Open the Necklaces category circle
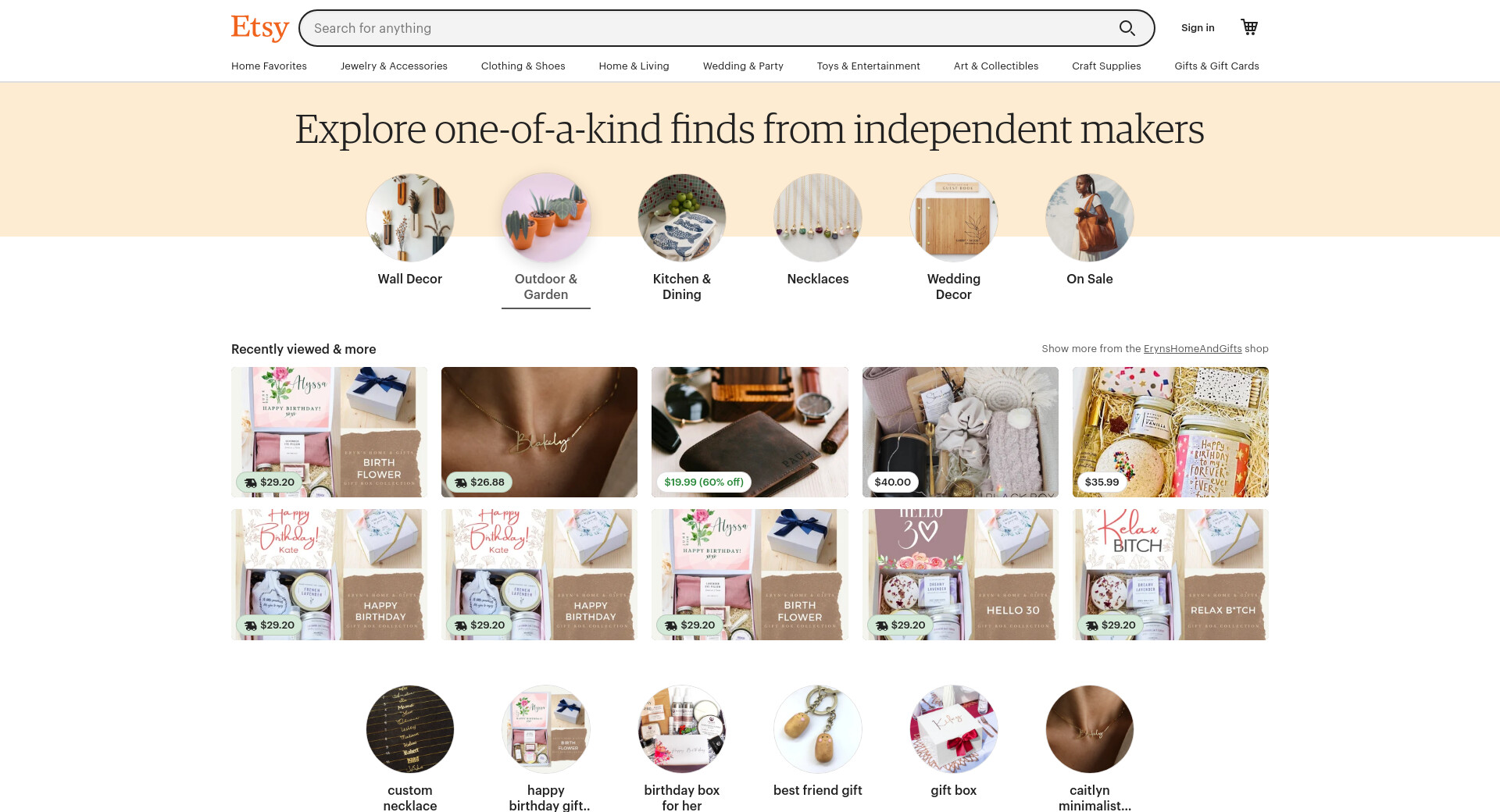The image size is (1500, 812). tap(818, 218)
